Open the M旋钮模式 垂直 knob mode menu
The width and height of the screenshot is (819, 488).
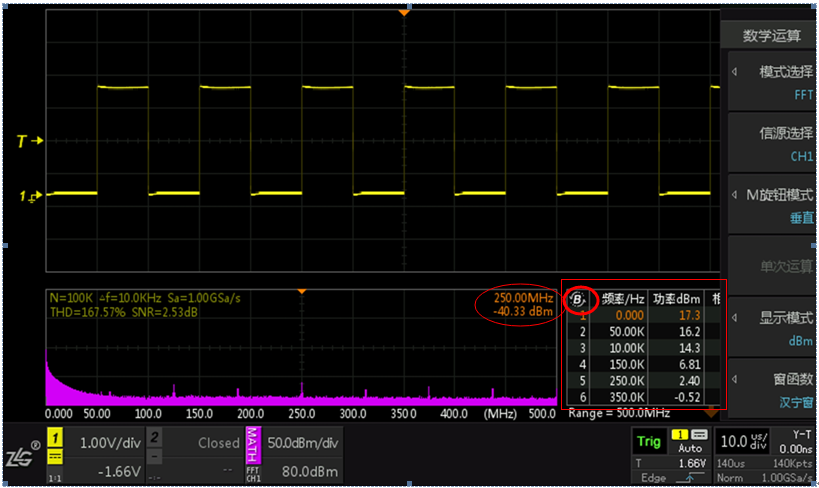(x=770, y=205)
